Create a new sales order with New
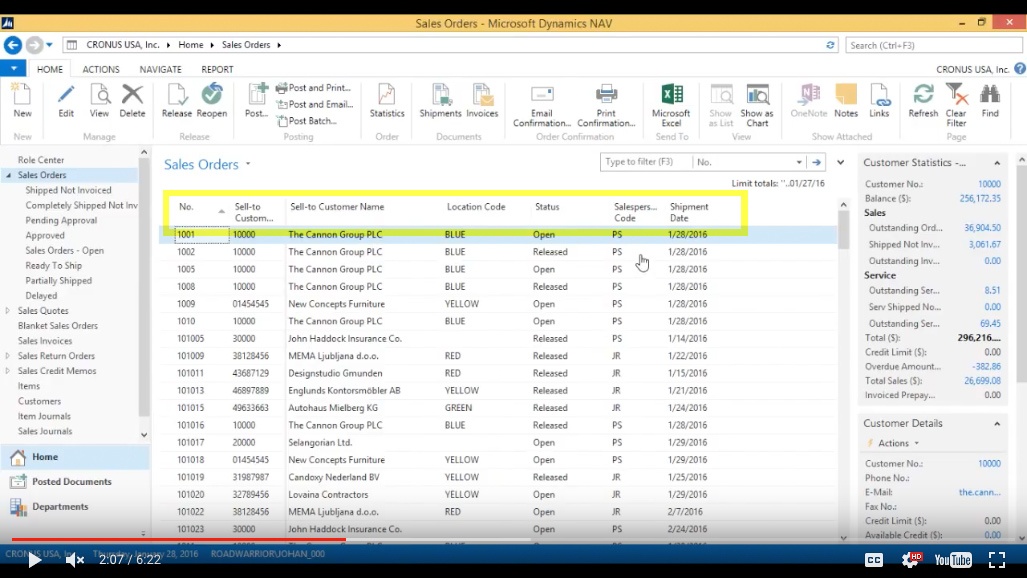Viewport: 1027px width, 578px height. coord(22,100)
